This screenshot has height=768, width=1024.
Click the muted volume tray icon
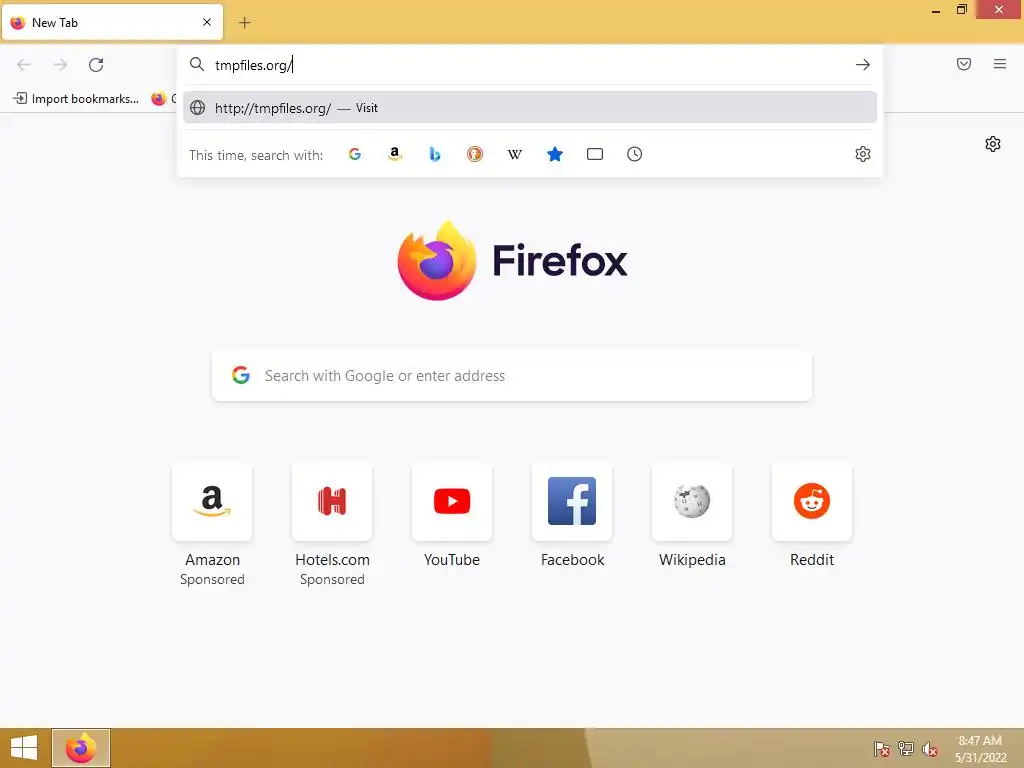tap(930, 749)
